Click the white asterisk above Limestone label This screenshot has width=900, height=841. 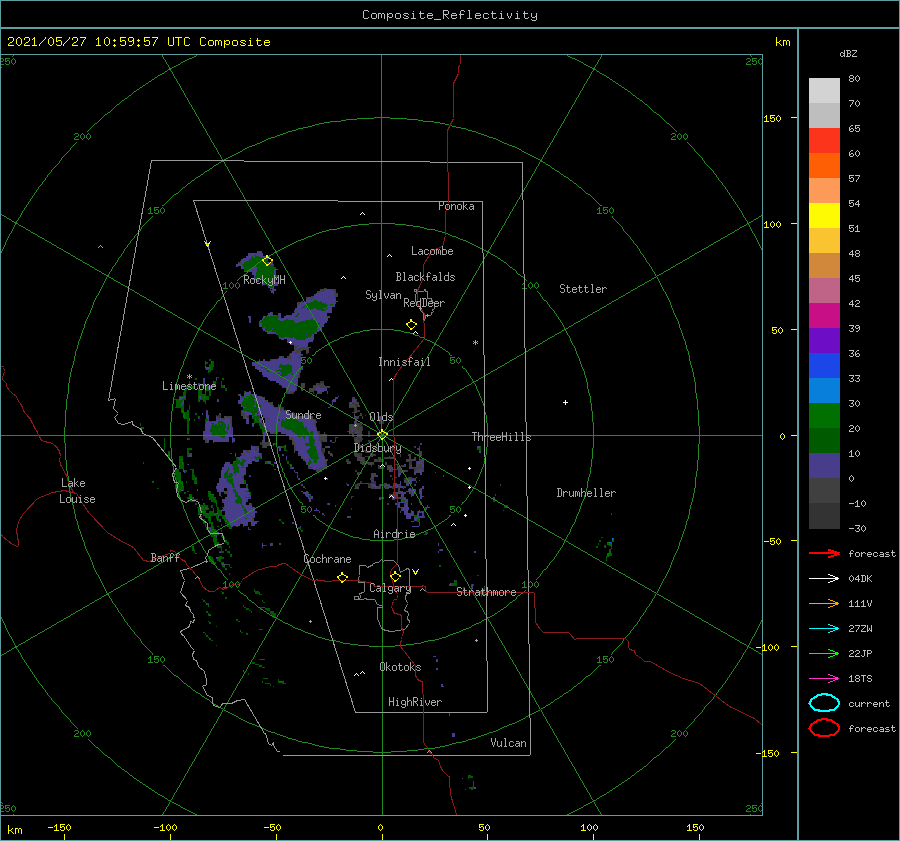coord(189,377)
